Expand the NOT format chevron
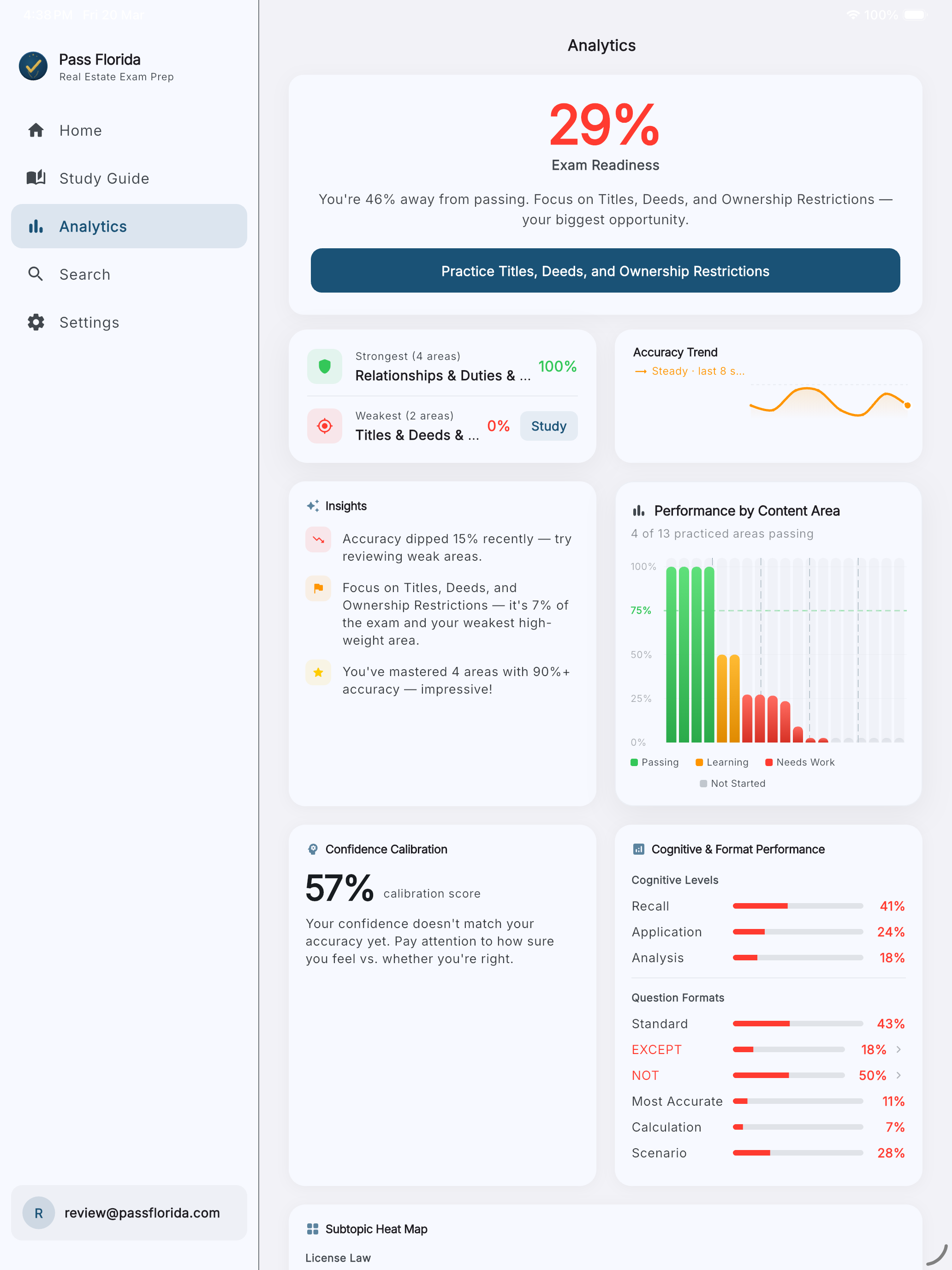 (x=898, y=1075)
